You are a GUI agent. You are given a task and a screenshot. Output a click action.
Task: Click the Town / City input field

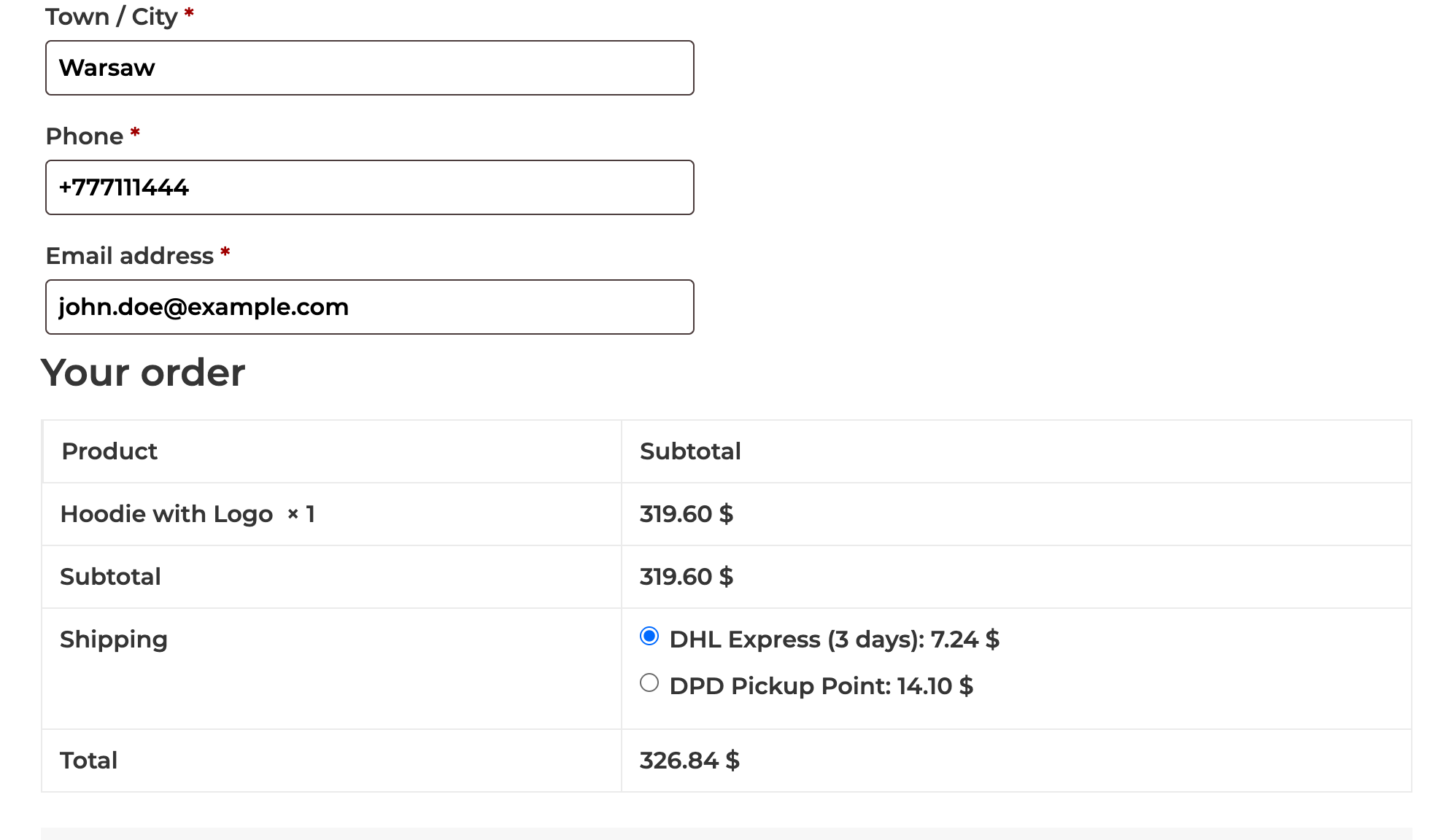(369, 68)
